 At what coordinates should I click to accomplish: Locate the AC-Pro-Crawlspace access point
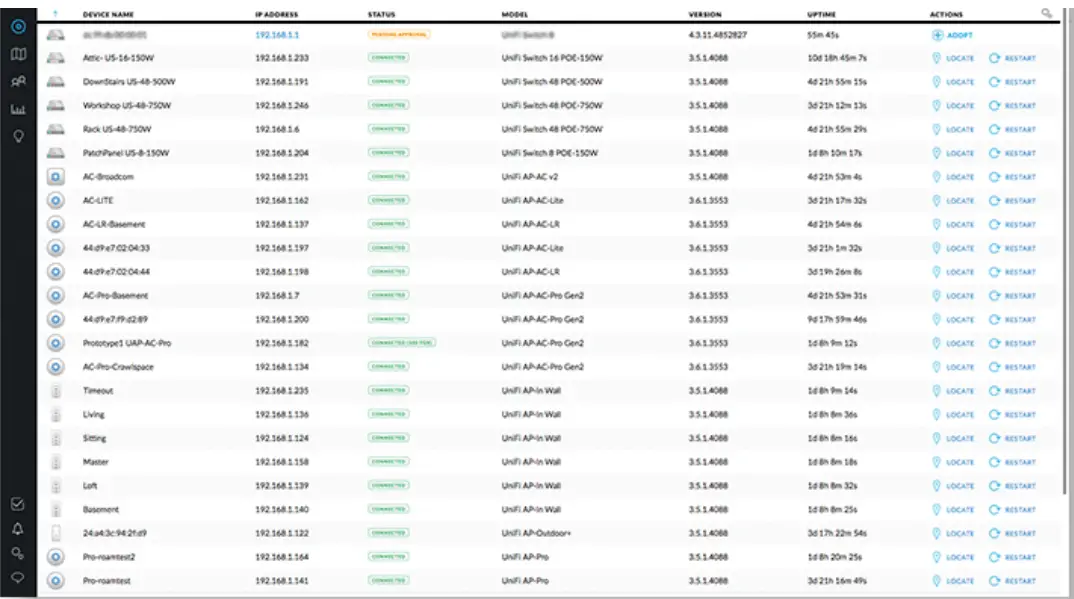953,367
